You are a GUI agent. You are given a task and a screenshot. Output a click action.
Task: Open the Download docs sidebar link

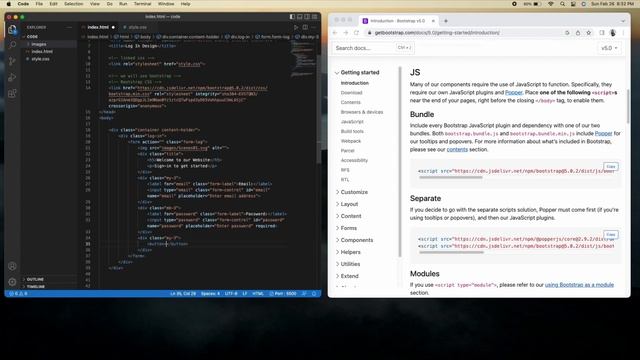[351, 93]
